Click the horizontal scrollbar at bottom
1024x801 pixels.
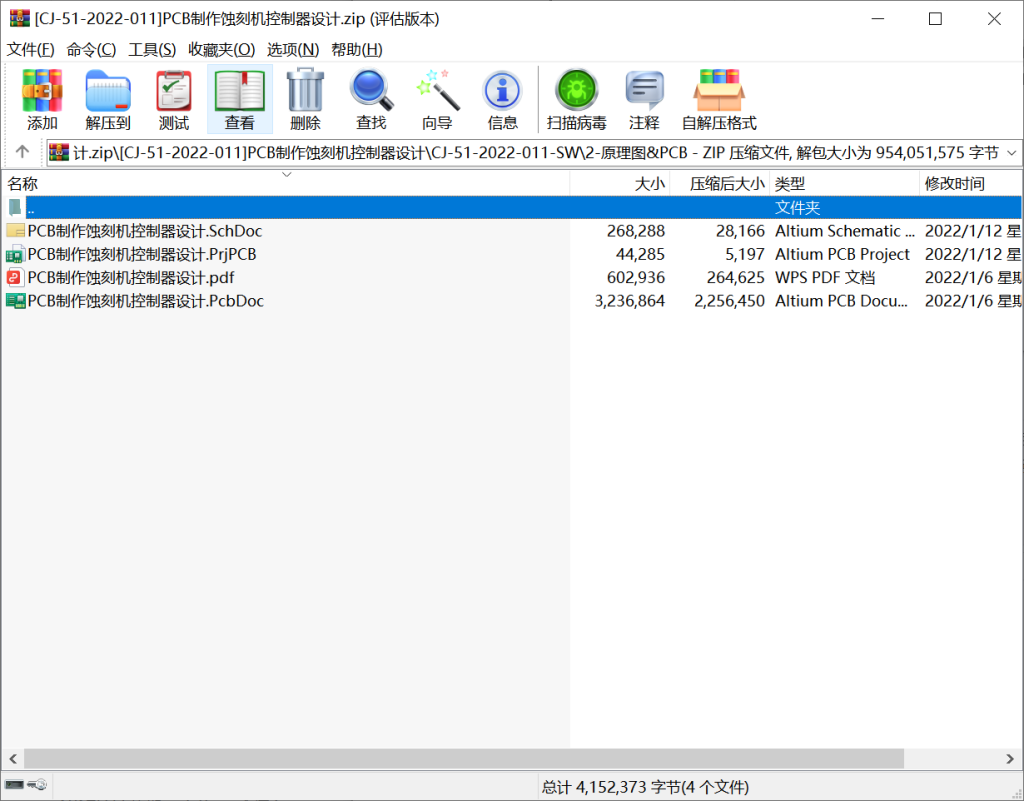pyautogui.click(x=463, y=759)
